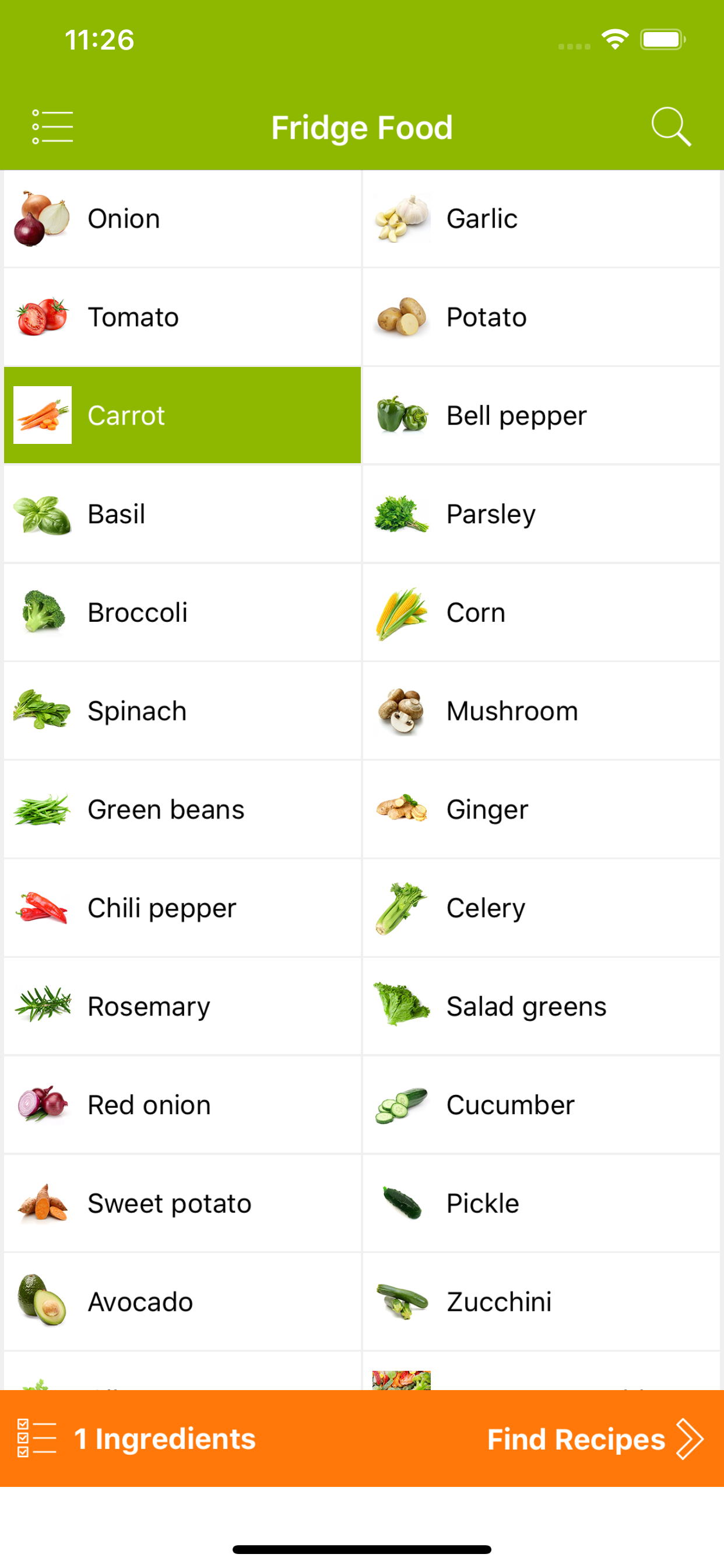Viewport: 724px width, 1568px height.
Task: Click the Find Recipes button
Action: click(x=575, y=1439)
